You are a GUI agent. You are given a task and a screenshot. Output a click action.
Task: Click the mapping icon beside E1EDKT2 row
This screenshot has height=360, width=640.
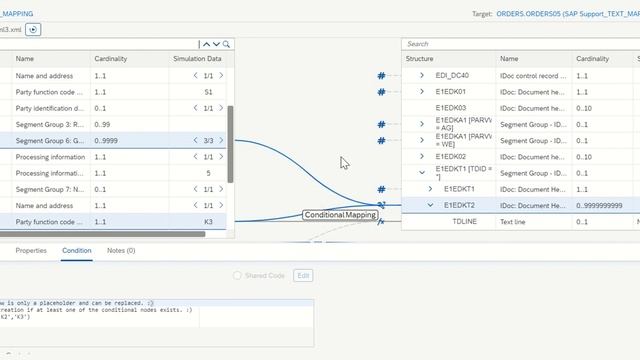(381, 205)
